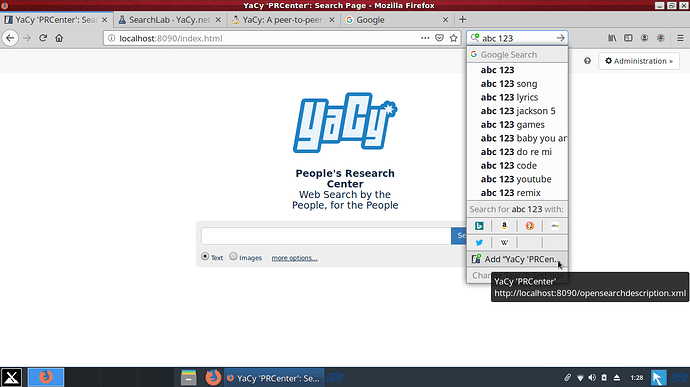Reload the current page
Screen dimensions: 690x387
coord(43,38)
